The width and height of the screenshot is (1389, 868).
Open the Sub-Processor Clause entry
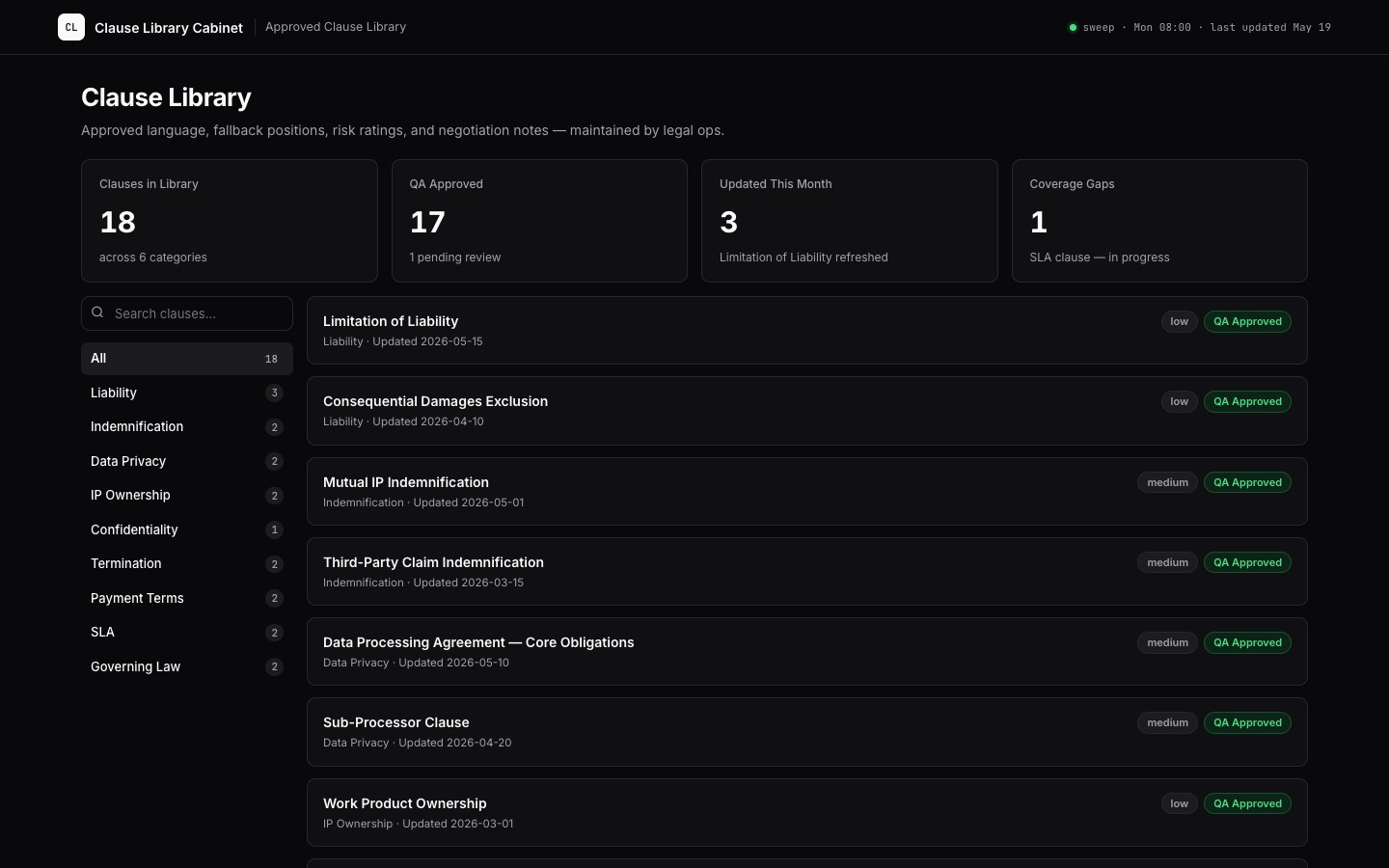point(806,732)
